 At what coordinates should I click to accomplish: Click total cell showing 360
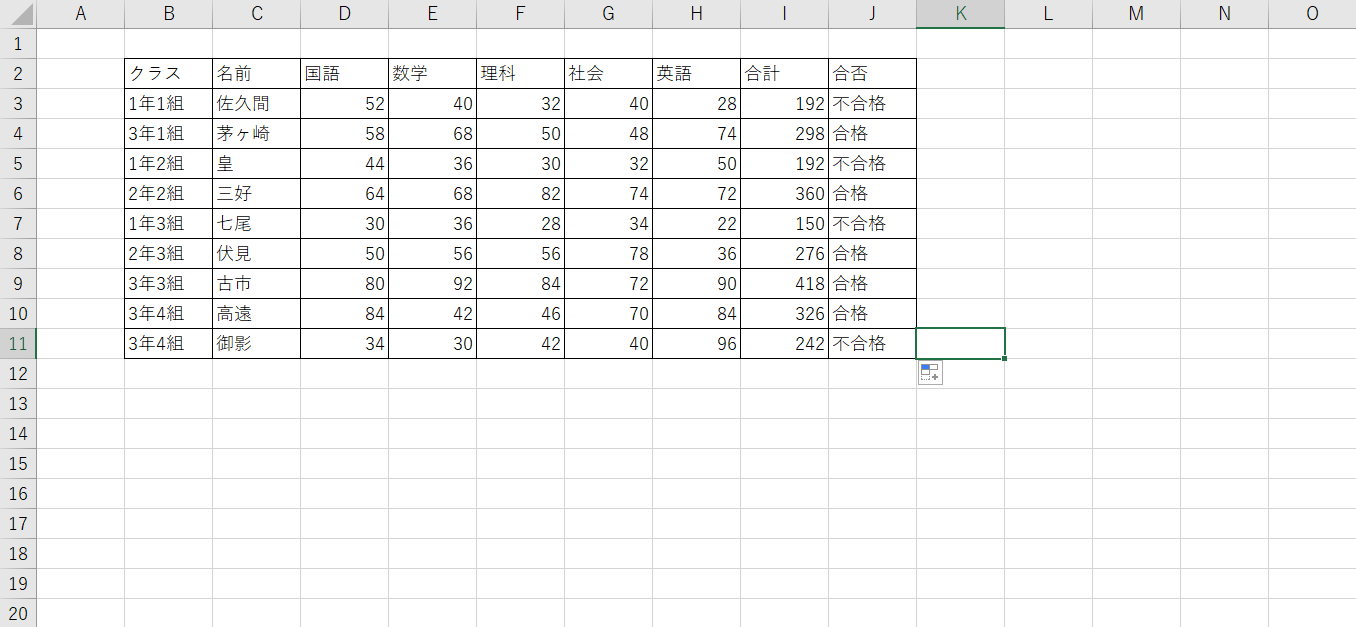point(785,194)
